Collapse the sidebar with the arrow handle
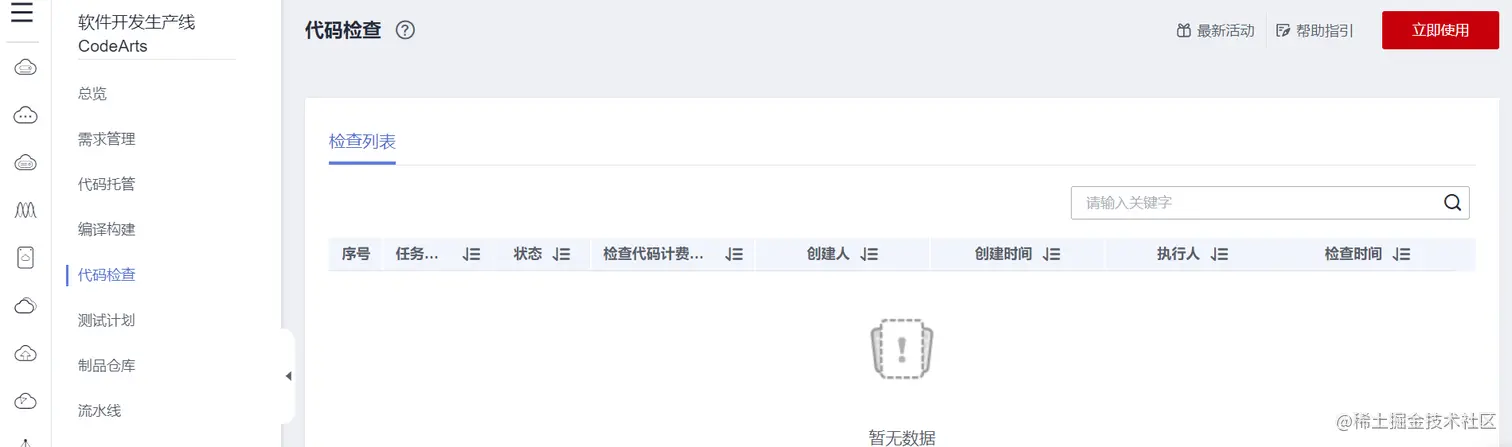The height and width of the screenshot is (447, 1512). [289, 376]
